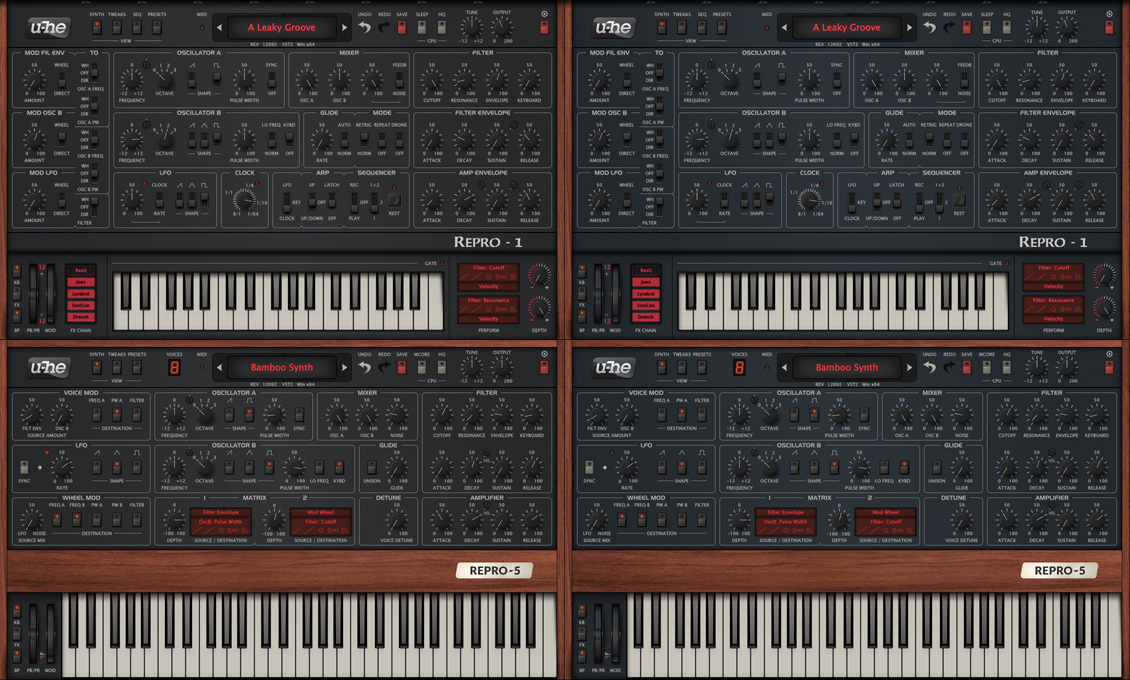The height and width of the screenshot is (680, 1130).
Task: Enable Oscillator A sawtooth shape, left Repro-5
Action: pyautogui.click(x=229, y=414)
